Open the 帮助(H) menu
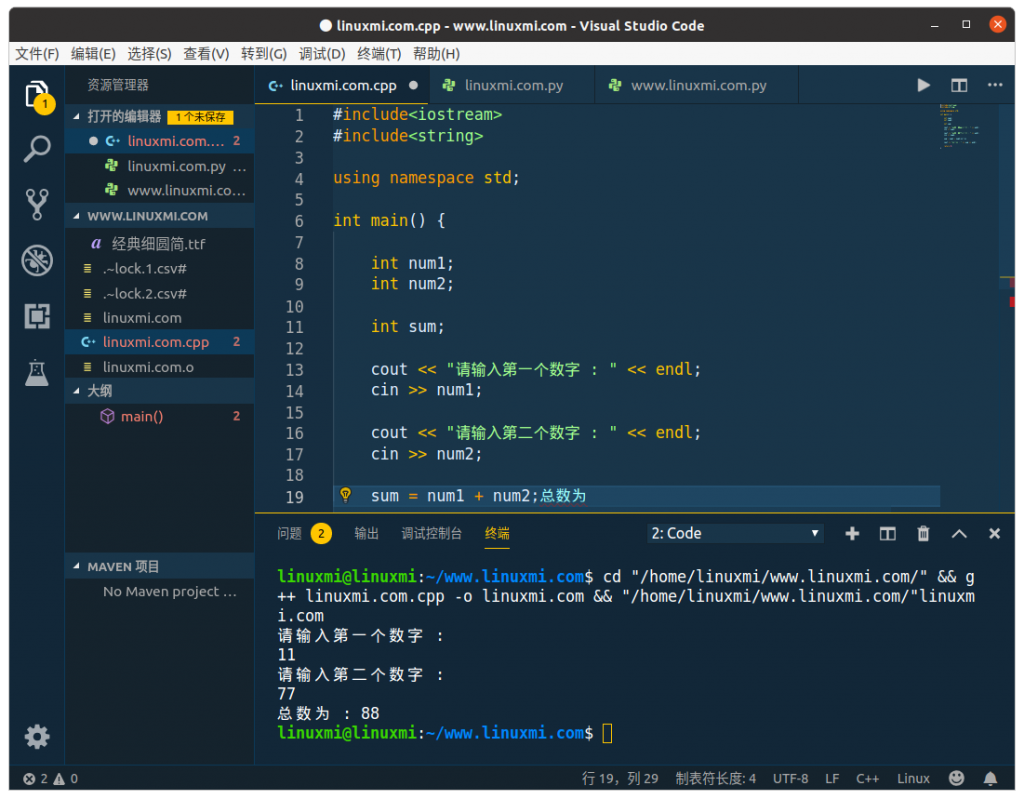1024x799 pixels. coord(436,54)
